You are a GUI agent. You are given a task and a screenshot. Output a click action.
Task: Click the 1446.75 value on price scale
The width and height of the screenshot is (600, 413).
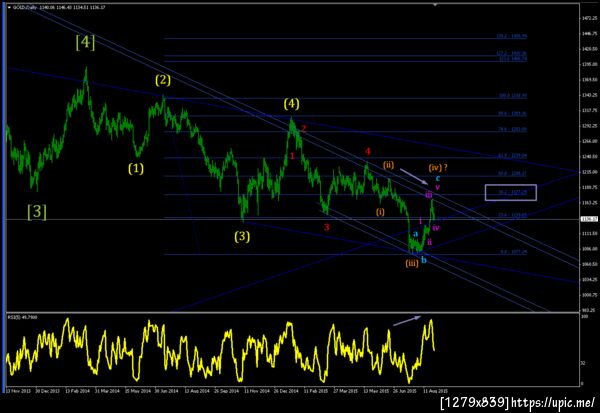[590, 34]
